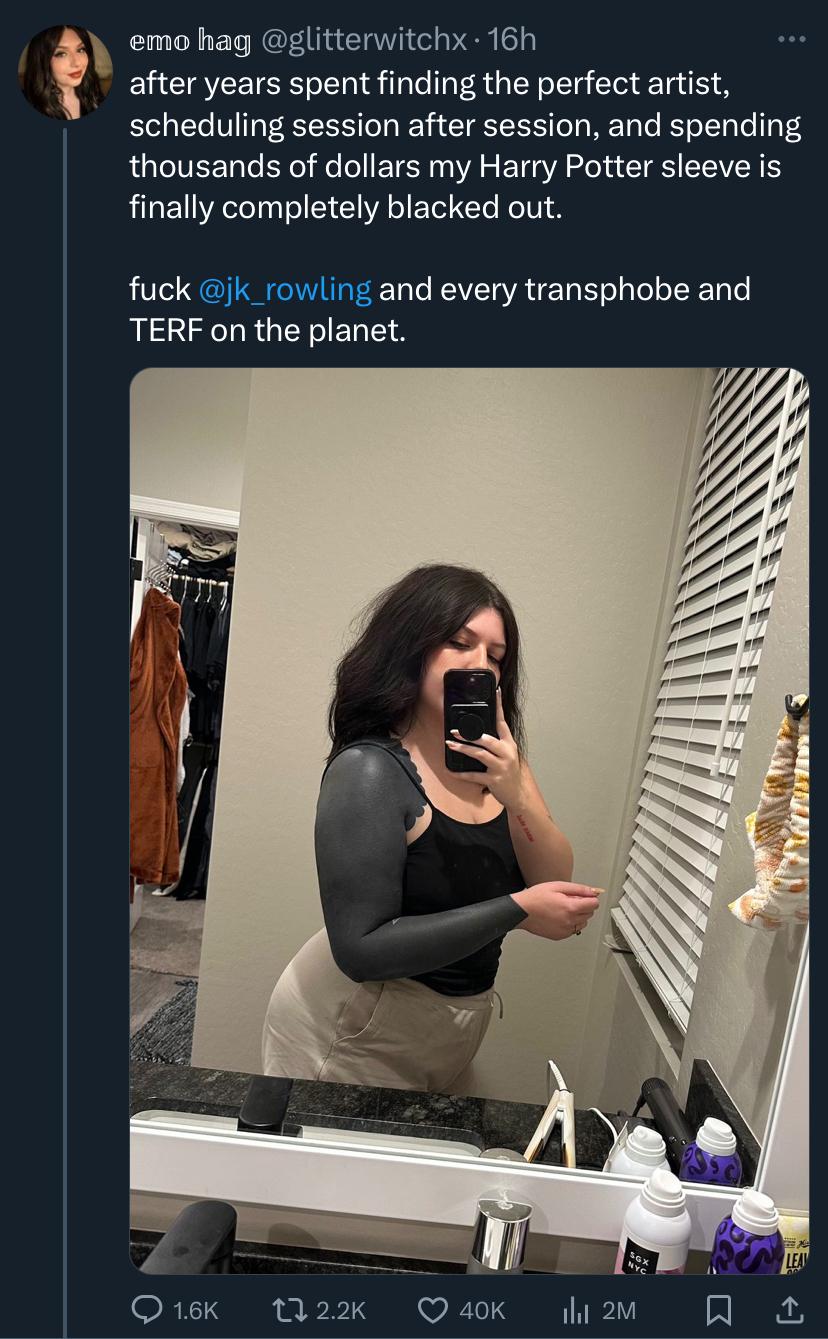Open the emo hag profile avatar
The width and height of the screenshot is (828, 1339).
tap(66, 72)
